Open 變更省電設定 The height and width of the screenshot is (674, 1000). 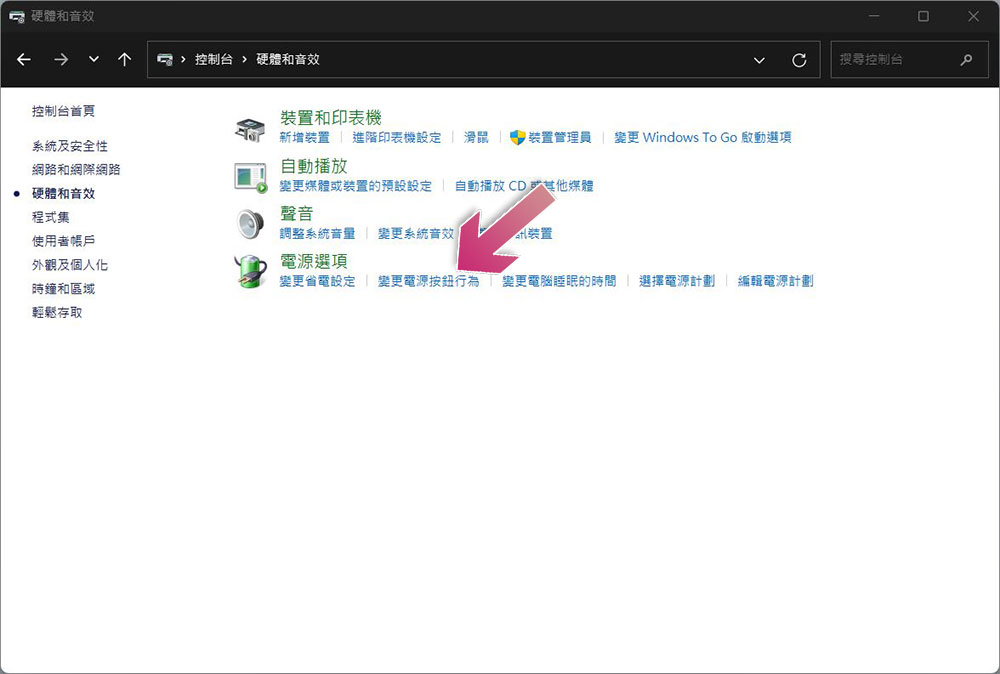(x=318, y=281)
